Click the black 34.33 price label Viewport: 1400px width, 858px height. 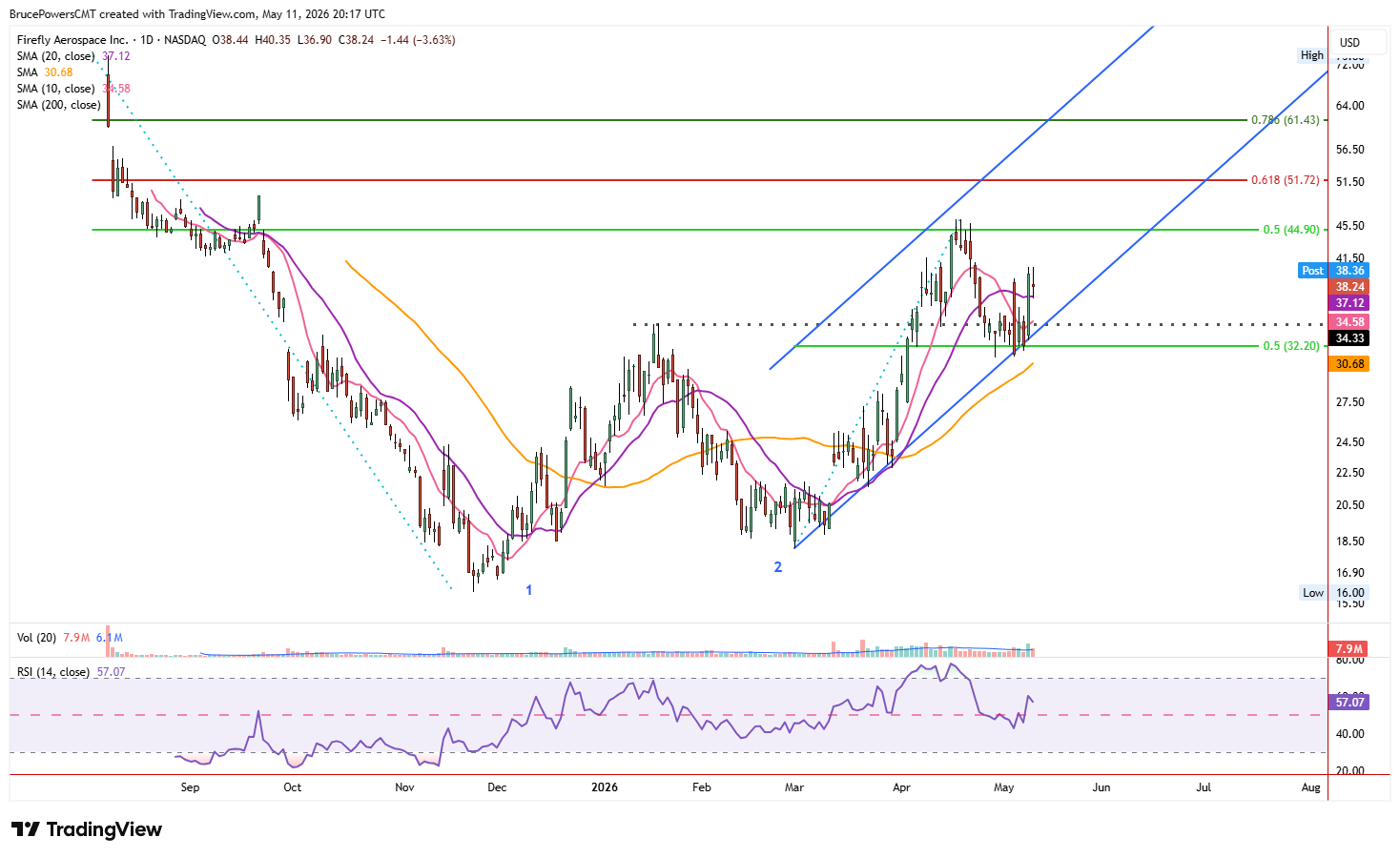click(1349, 338)
